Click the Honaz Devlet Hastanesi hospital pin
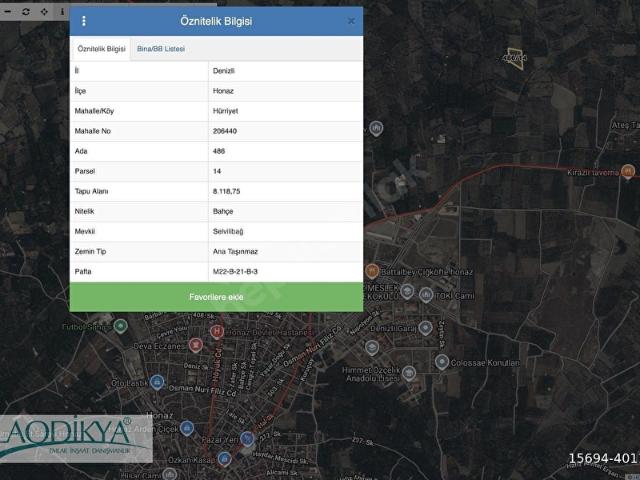Viewport: 640px width, 480px height. (217, 331)
